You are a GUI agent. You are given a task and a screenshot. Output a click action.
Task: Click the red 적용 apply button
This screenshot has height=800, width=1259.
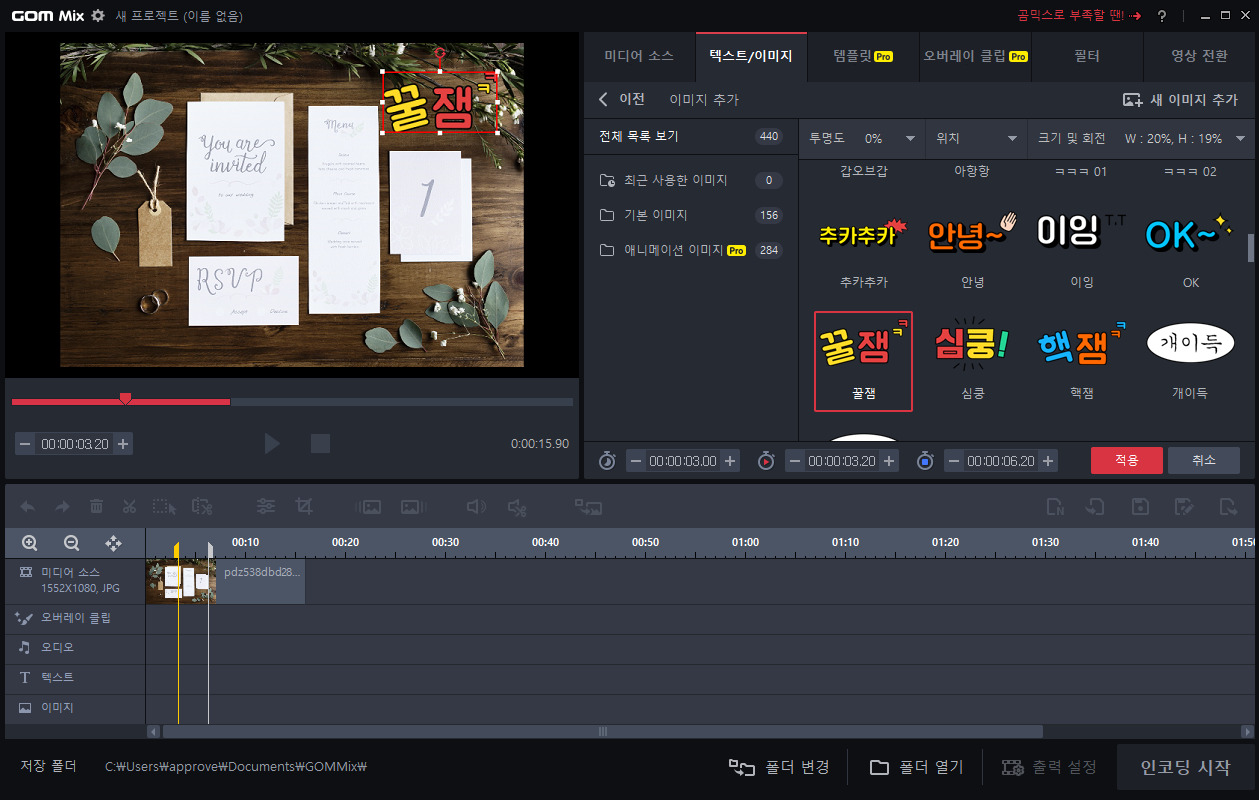(x=1127, y=460)
